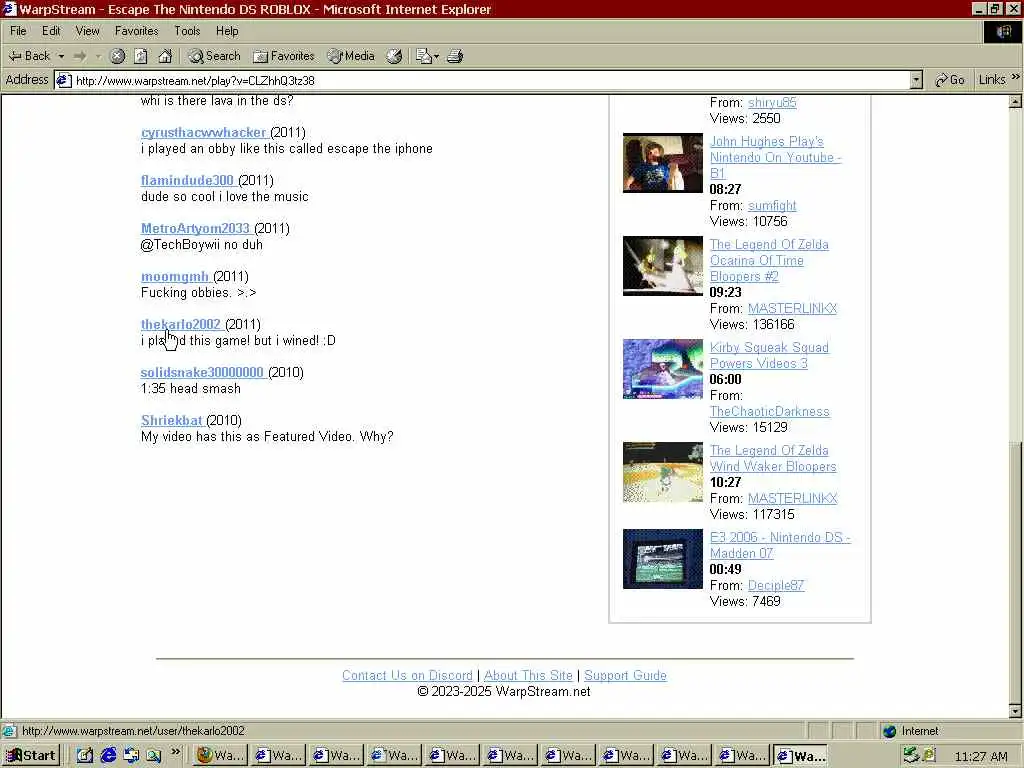Screen dimensions: 1024x768
Task: Click the John Hughes video thumbnail
Action: (x=663, y=163)
